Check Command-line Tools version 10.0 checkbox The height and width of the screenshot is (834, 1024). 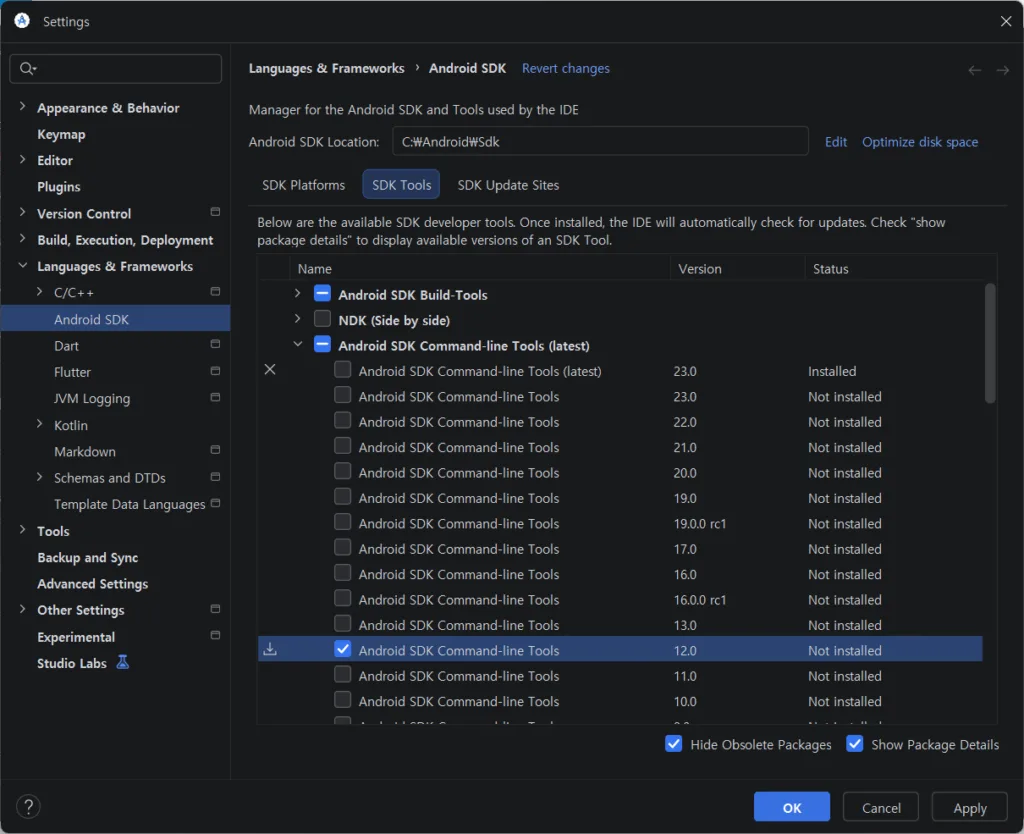point(342,700)
